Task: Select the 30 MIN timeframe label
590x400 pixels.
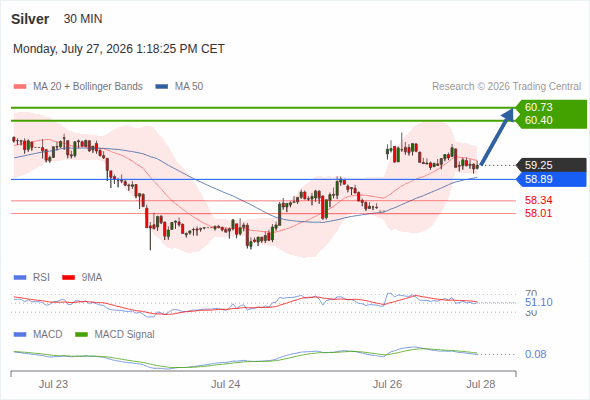Action: click(x=83, y=19)
